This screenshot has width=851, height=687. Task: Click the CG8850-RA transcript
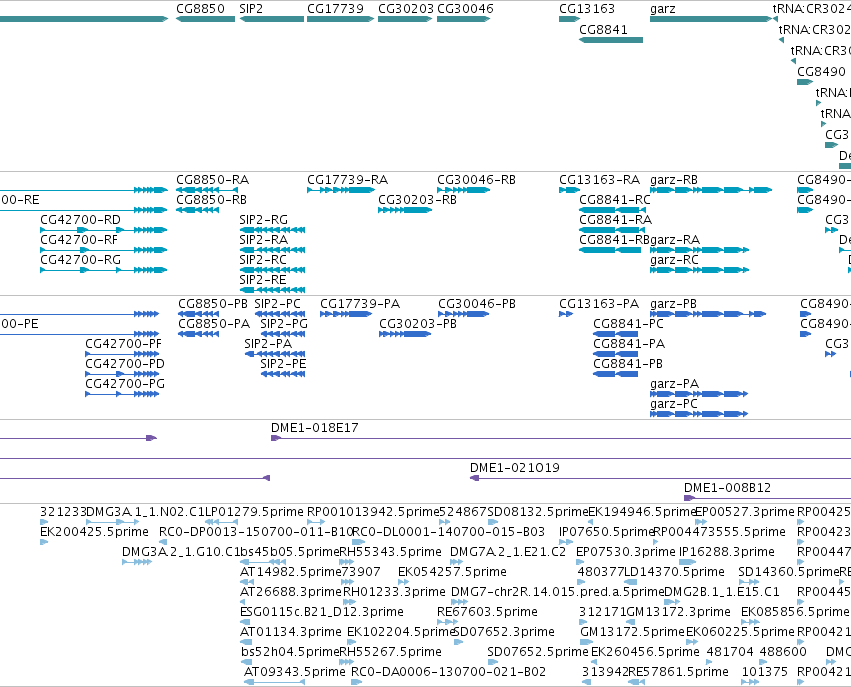coord(207,190)
